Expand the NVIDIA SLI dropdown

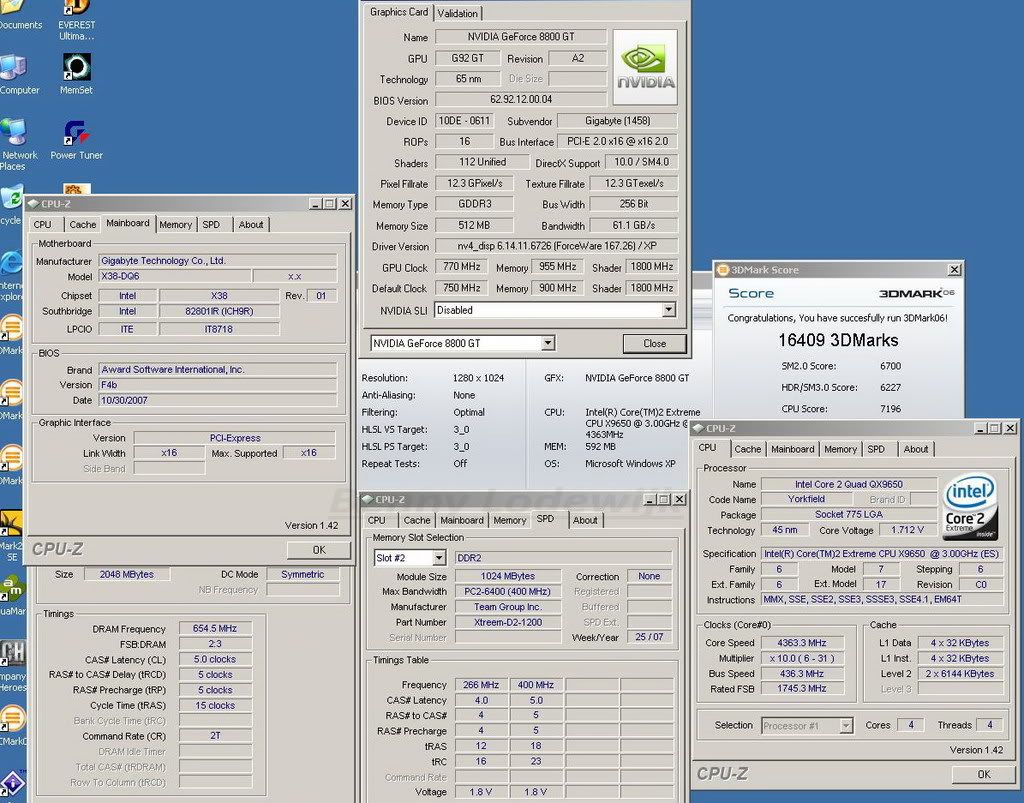pyautogui.click(x=669, y=310)
